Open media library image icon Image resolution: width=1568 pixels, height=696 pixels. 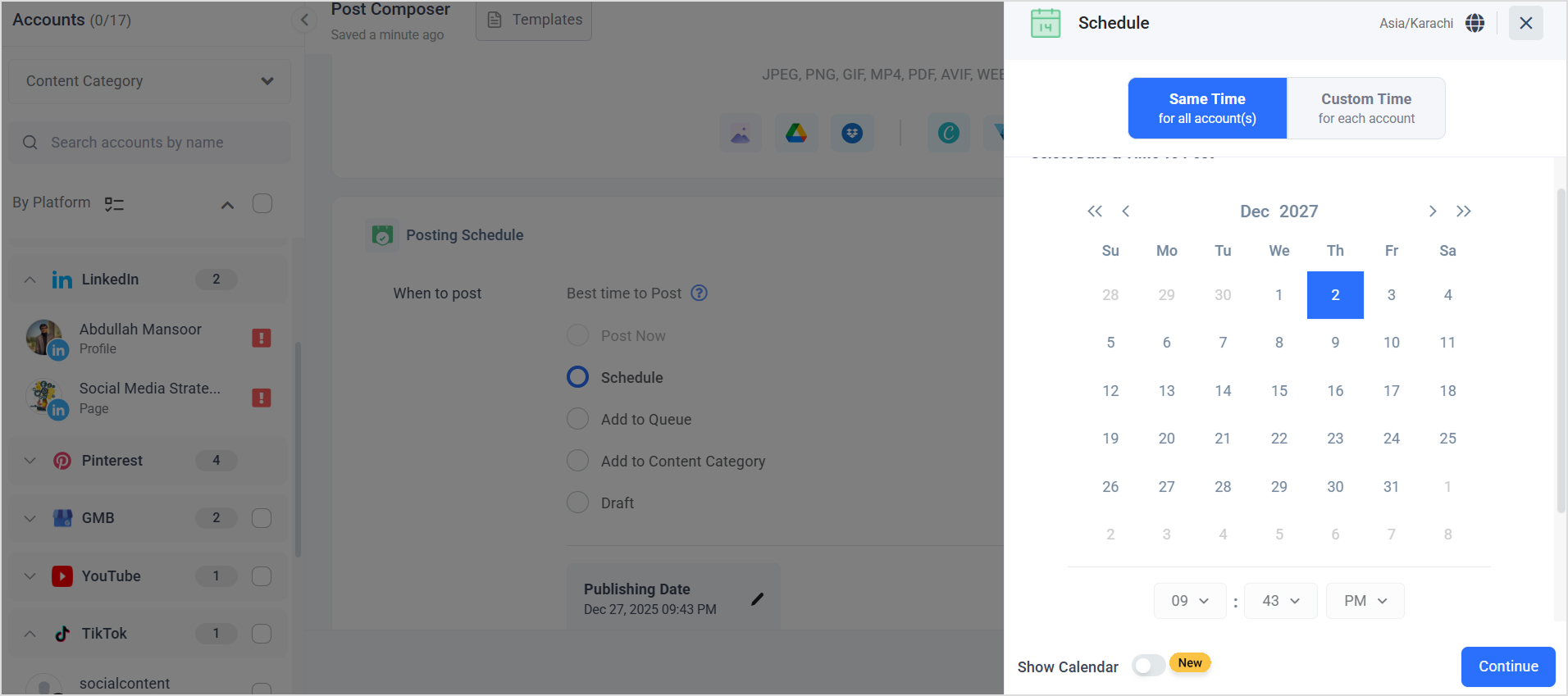[x=741, y=133]
